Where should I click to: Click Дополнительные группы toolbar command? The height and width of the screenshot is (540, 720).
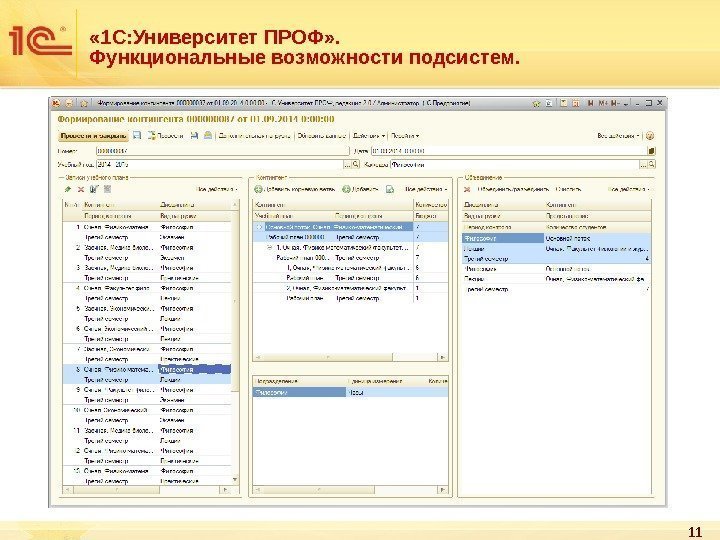tap(254, 136)
